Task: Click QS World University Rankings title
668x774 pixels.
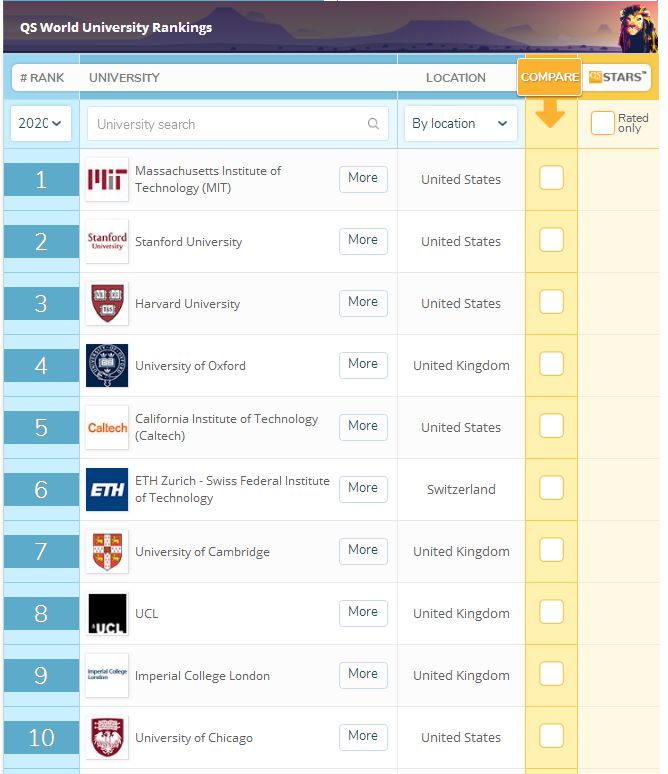Action: [116, 27]
